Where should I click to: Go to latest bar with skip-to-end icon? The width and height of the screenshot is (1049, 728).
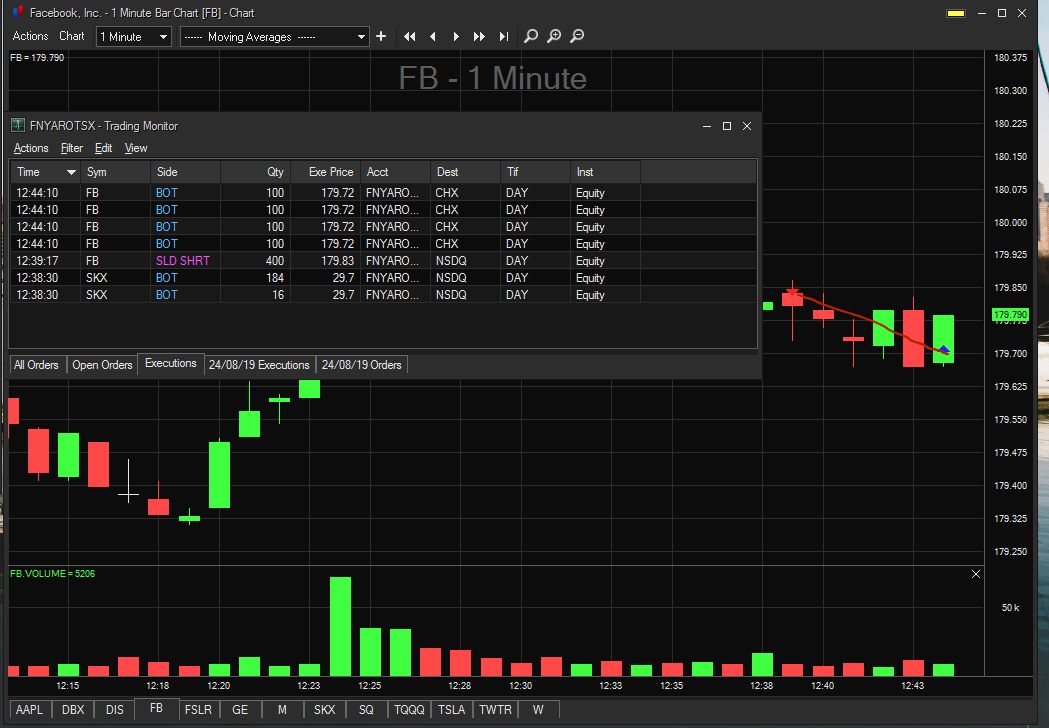pyautogui.click(x=504, y=36)
